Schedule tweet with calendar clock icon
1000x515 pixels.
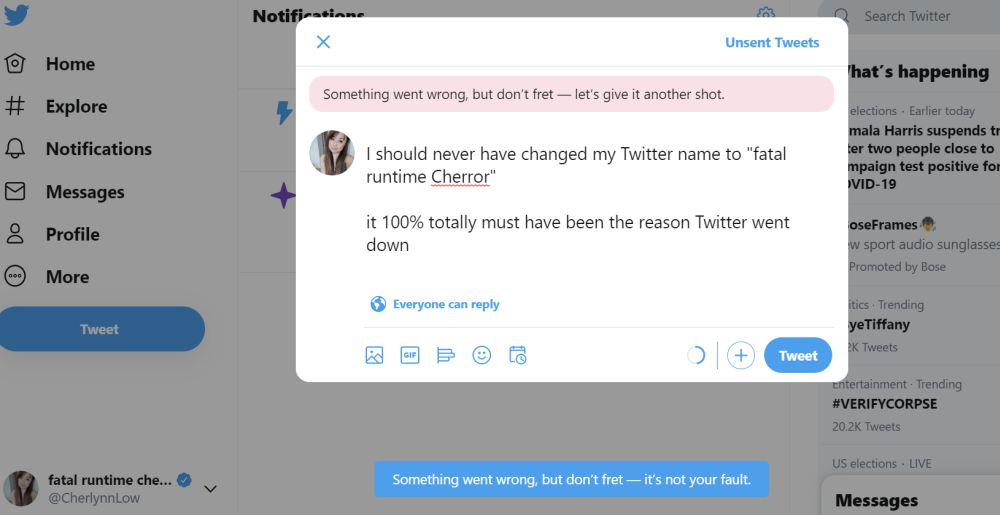518,355
